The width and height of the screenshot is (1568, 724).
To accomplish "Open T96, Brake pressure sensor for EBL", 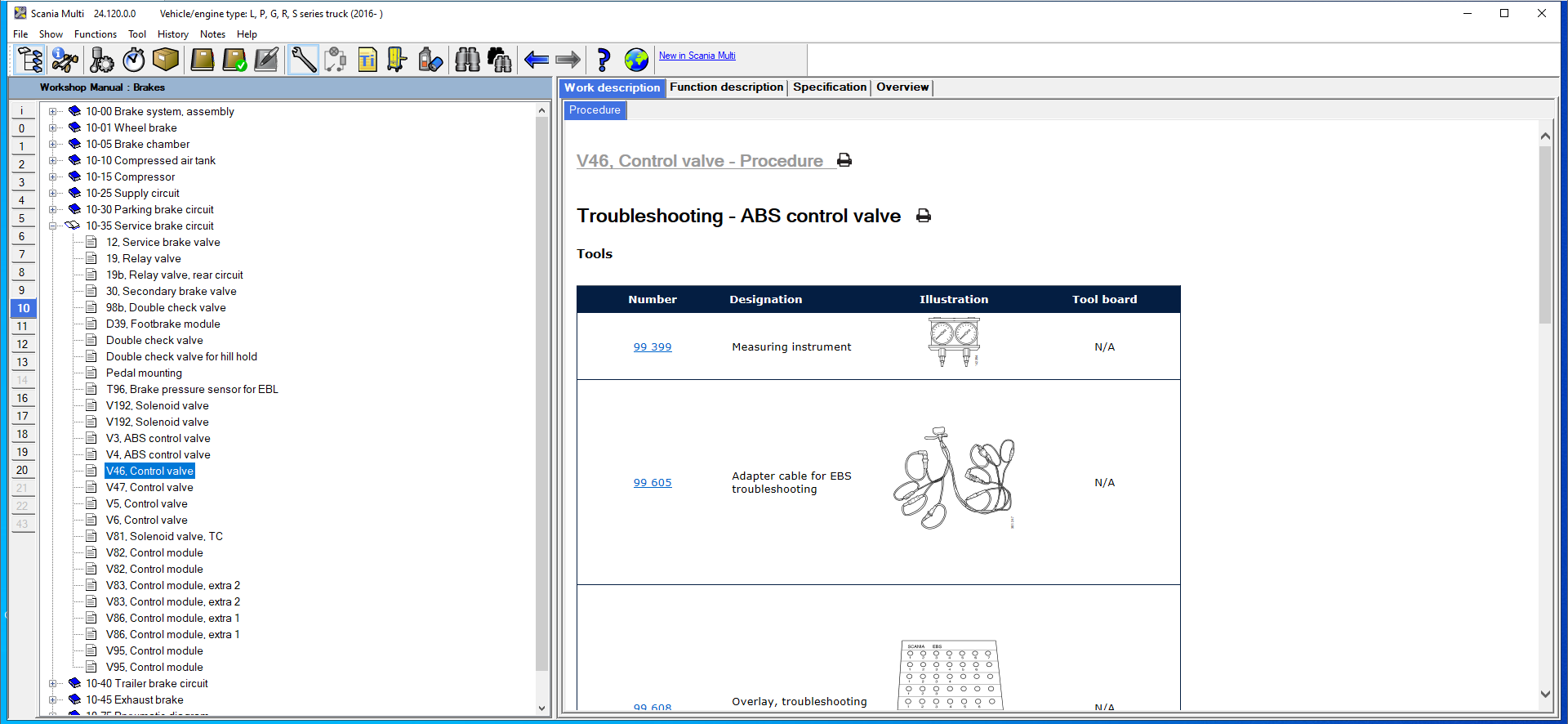I will pos(192,390).
